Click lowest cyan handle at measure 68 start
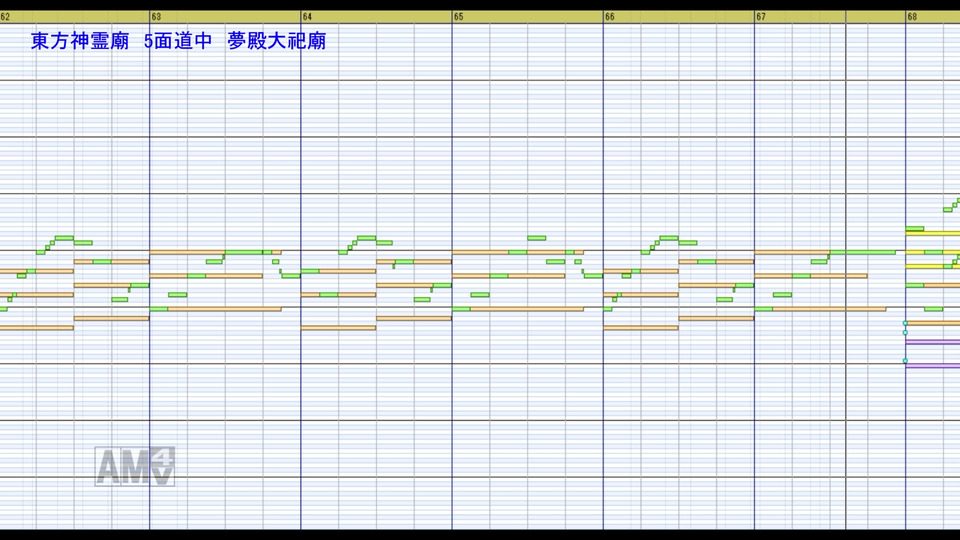960x540 pixels. point(906,361)
